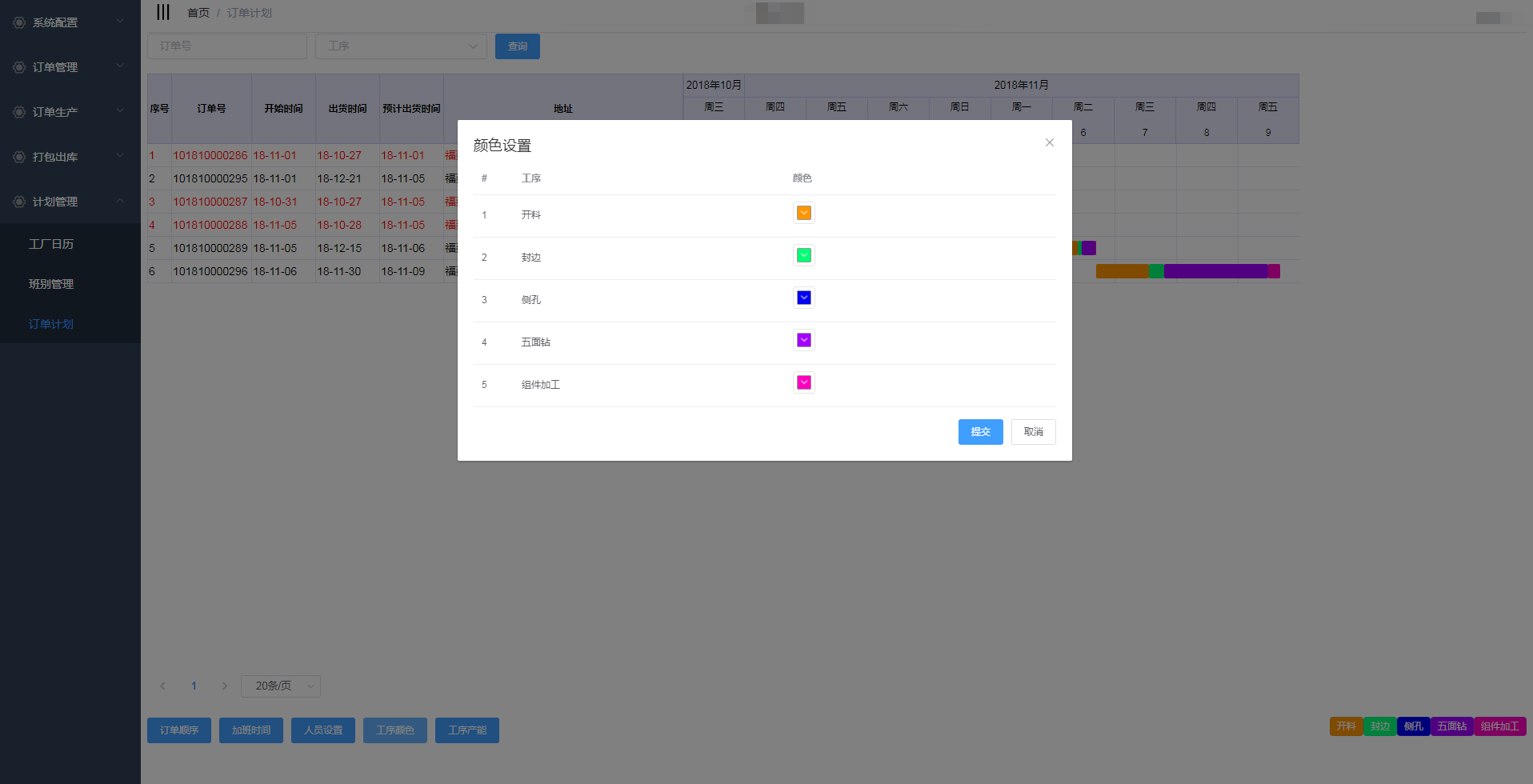Open the orange color picker for 开料
1533x784 pixels.
pos(804,213)
